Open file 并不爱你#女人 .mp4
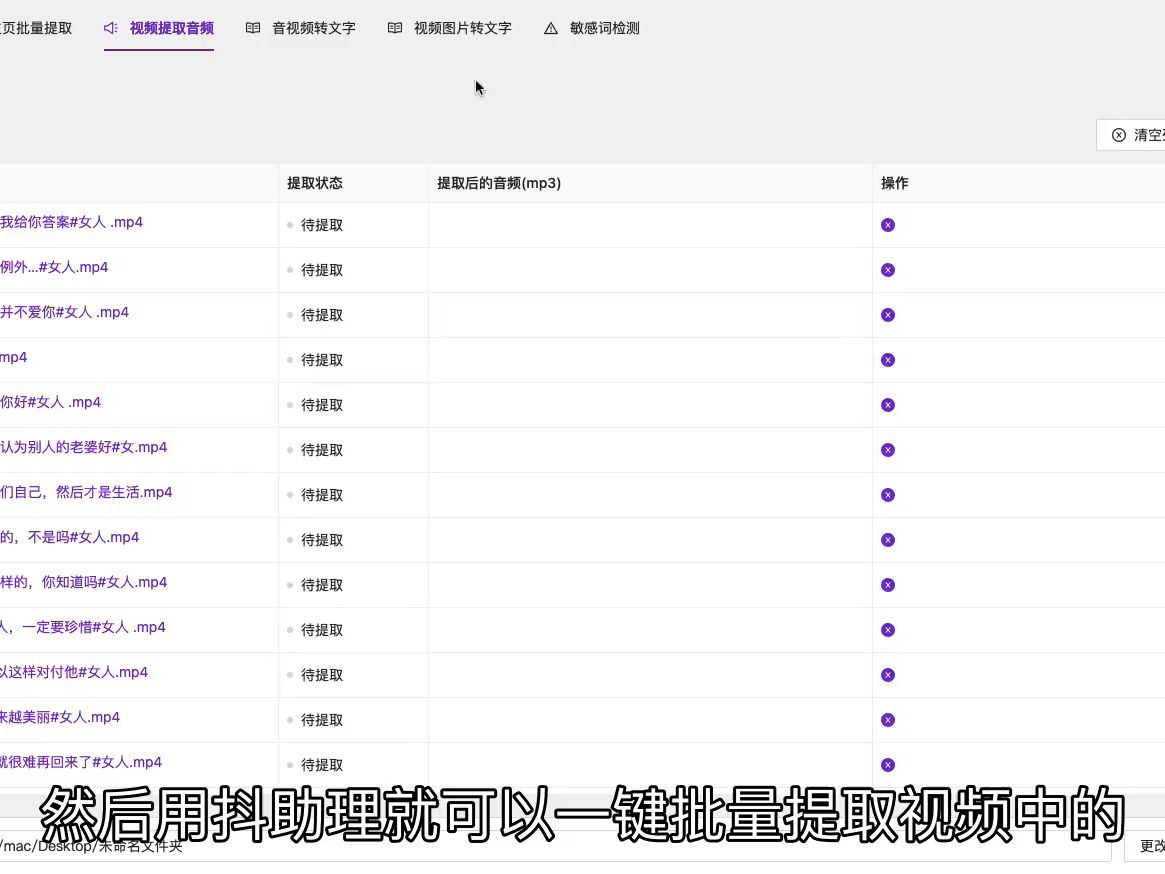The image size is (1165, 874). [65, 312]
